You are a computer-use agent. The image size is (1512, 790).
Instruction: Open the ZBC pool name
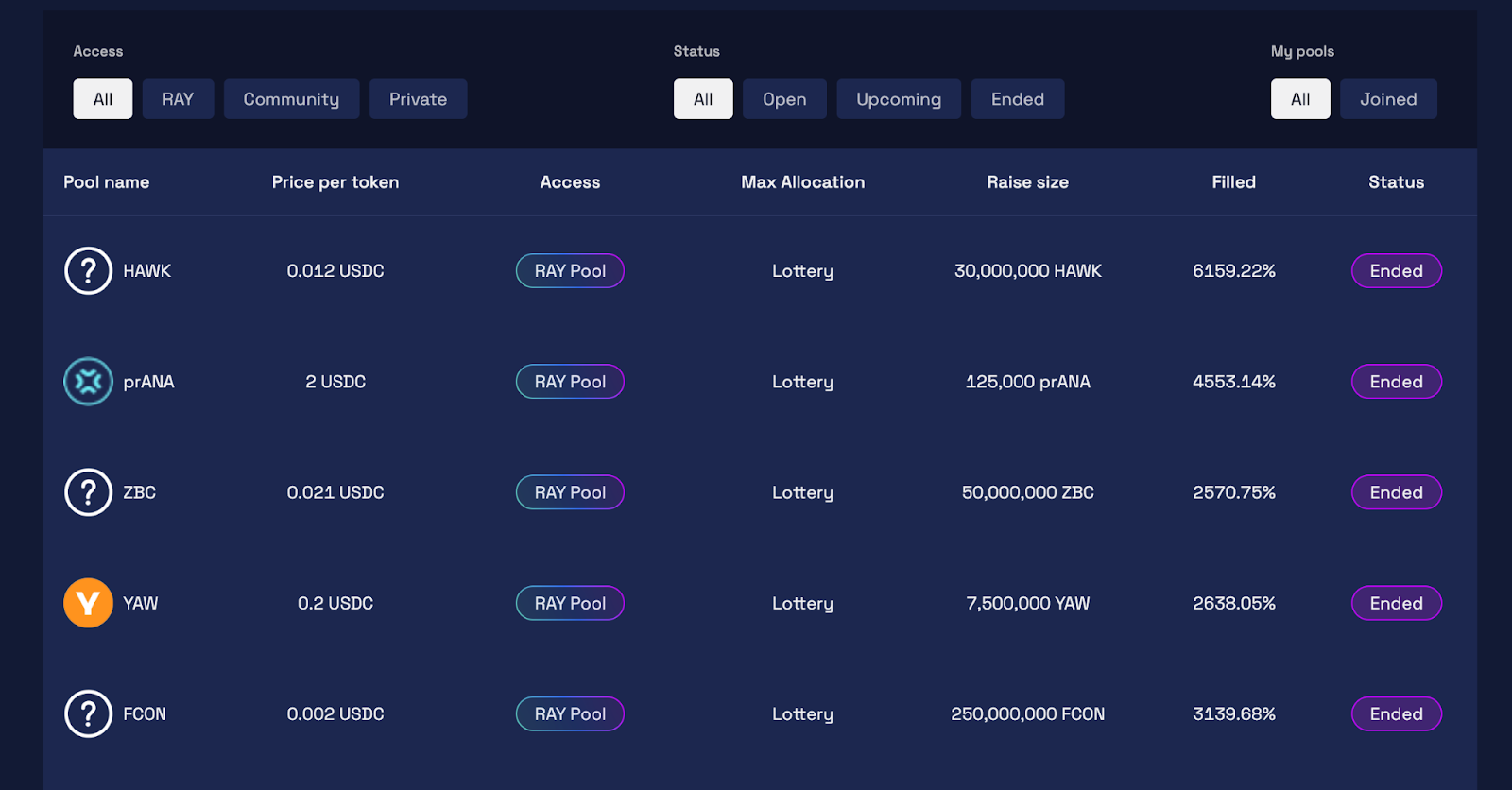coord(139,492)
